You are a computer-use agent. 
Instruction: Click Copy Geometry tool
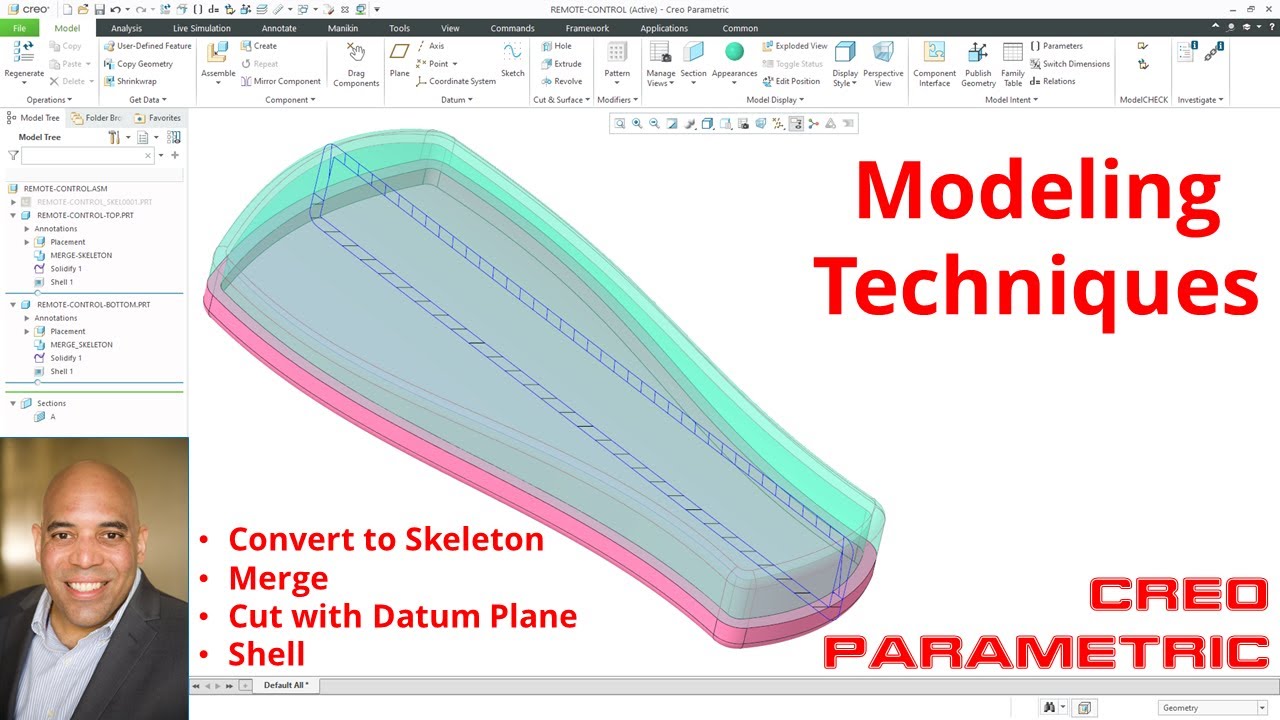pos(138,64)
